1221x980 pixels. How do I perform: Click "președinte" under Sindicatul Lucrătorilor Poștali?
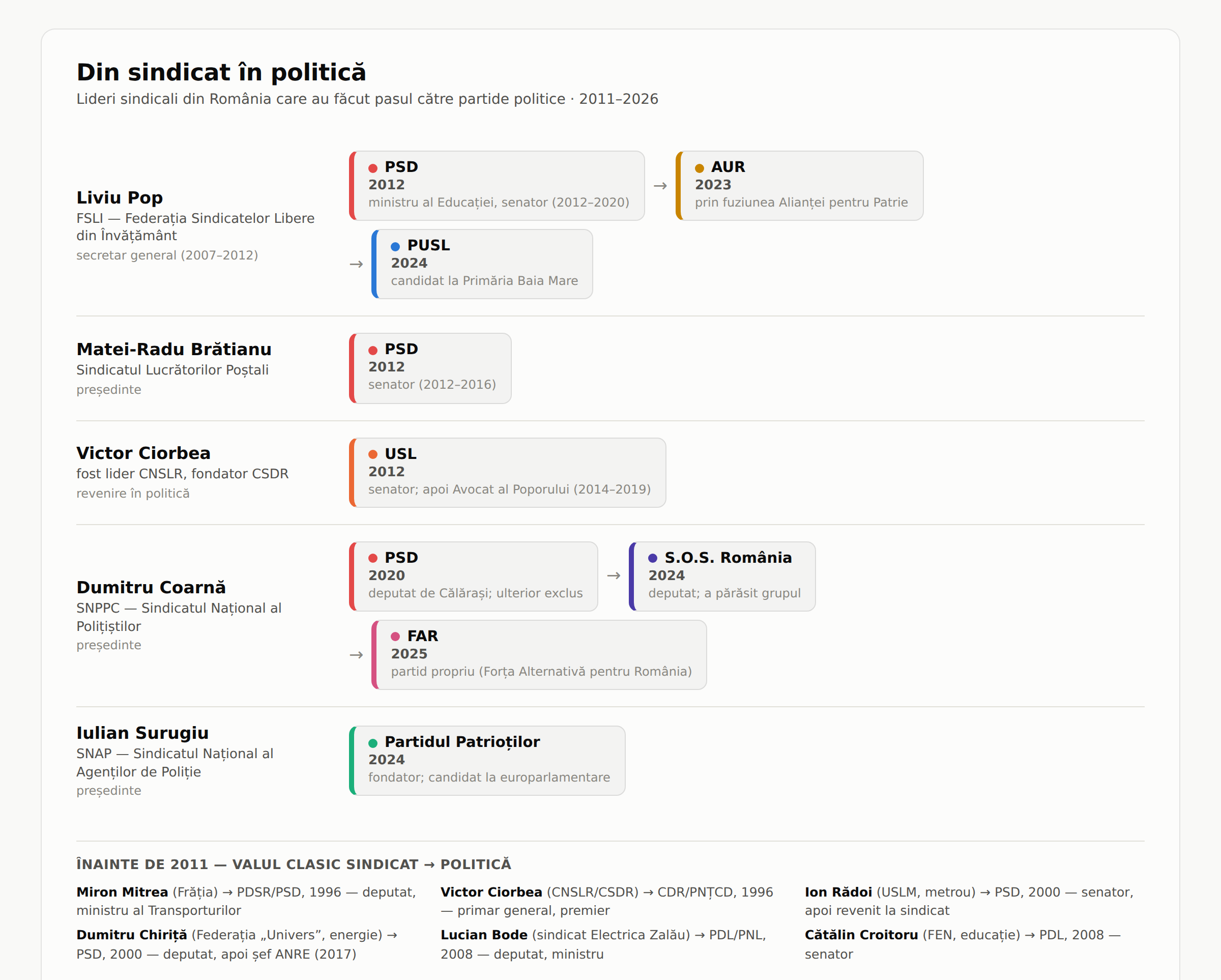pos(109,390)
